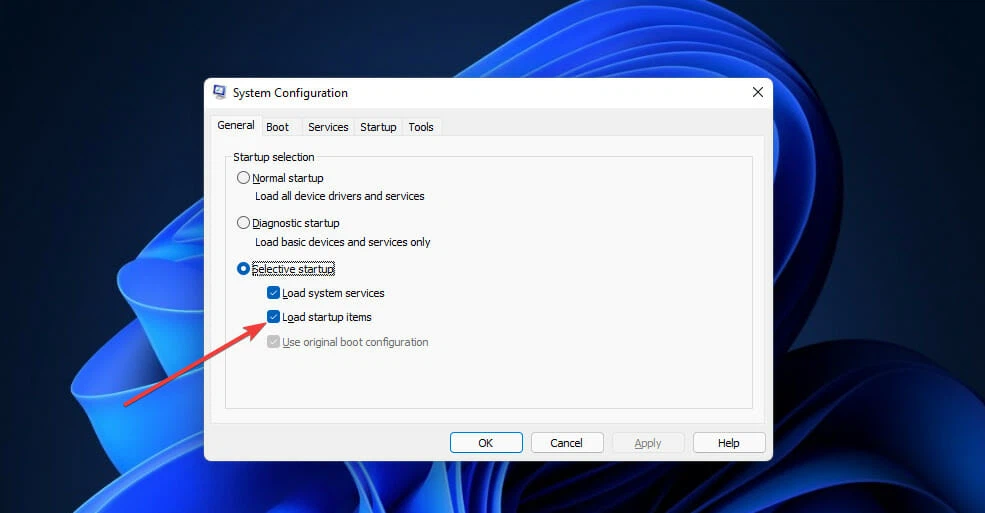The image size is (985, 513).
Task: Click the System Configuration title bar text
Action: tap(290, 93)
